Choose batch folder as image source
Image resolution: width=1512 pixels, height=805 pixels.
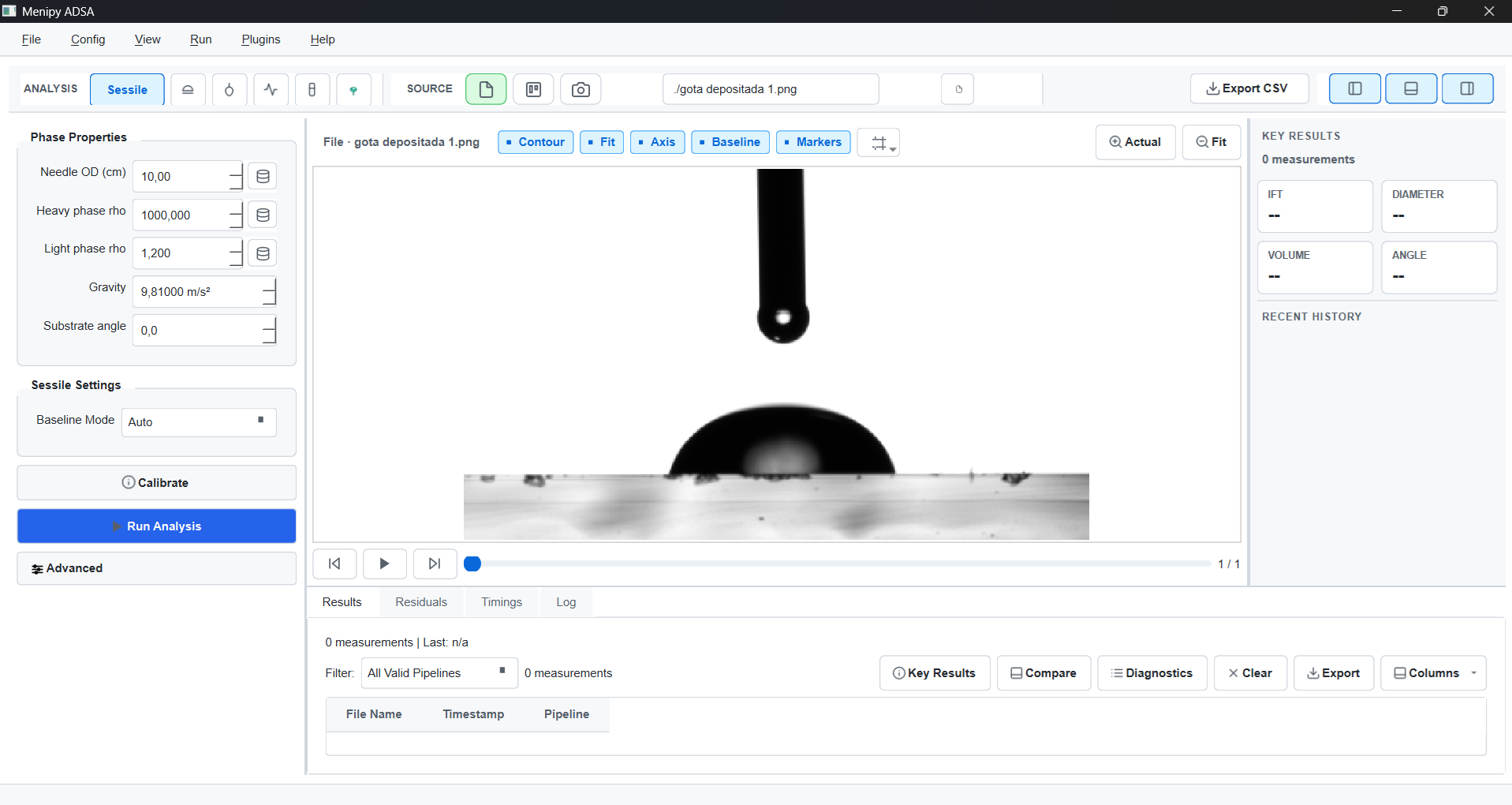(x=533, y=89)
